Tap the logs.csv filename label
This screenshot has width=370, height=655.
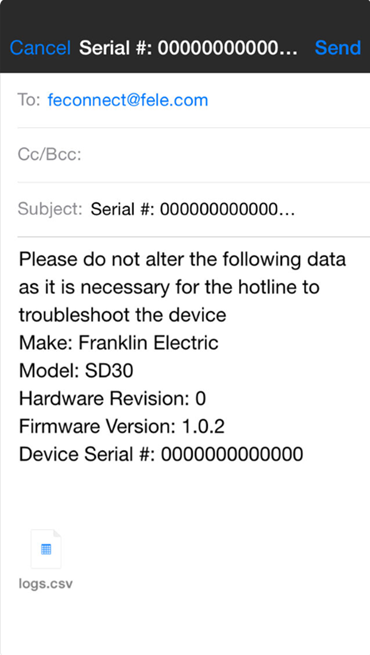(x=46, y=584)
